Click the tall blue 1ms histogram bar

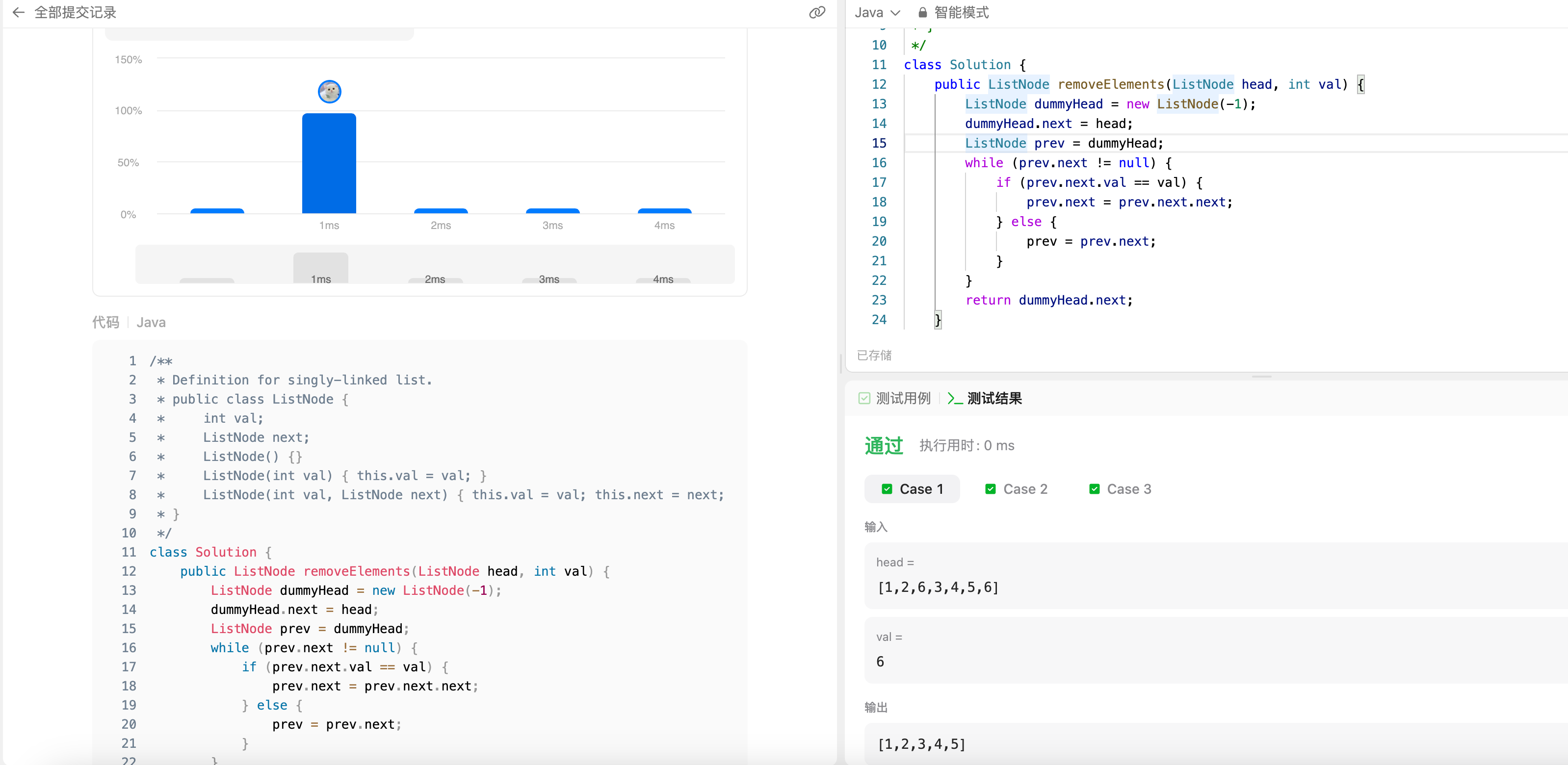pyautogui.click(x=329, y=163)
